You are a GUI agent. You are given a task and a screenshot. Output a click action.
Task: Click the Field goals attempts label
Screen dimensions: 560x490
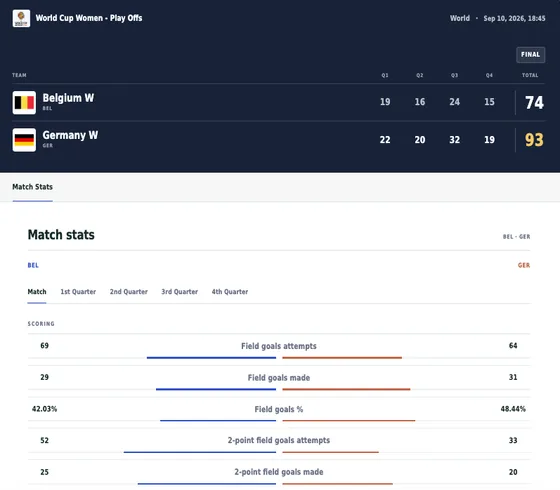click(x=279, y=346)
